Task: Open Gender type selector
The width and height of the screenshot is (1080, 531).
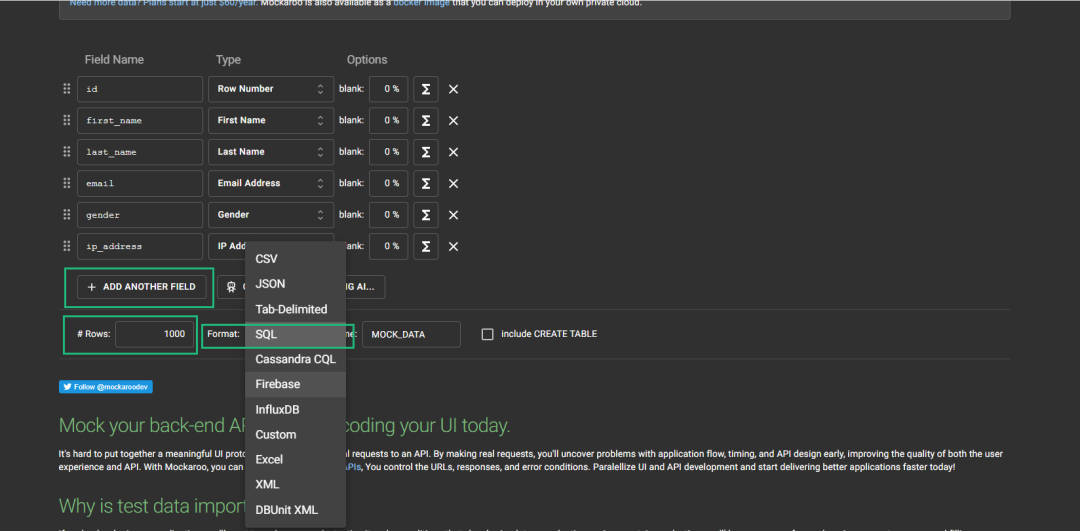Action: 271,215
